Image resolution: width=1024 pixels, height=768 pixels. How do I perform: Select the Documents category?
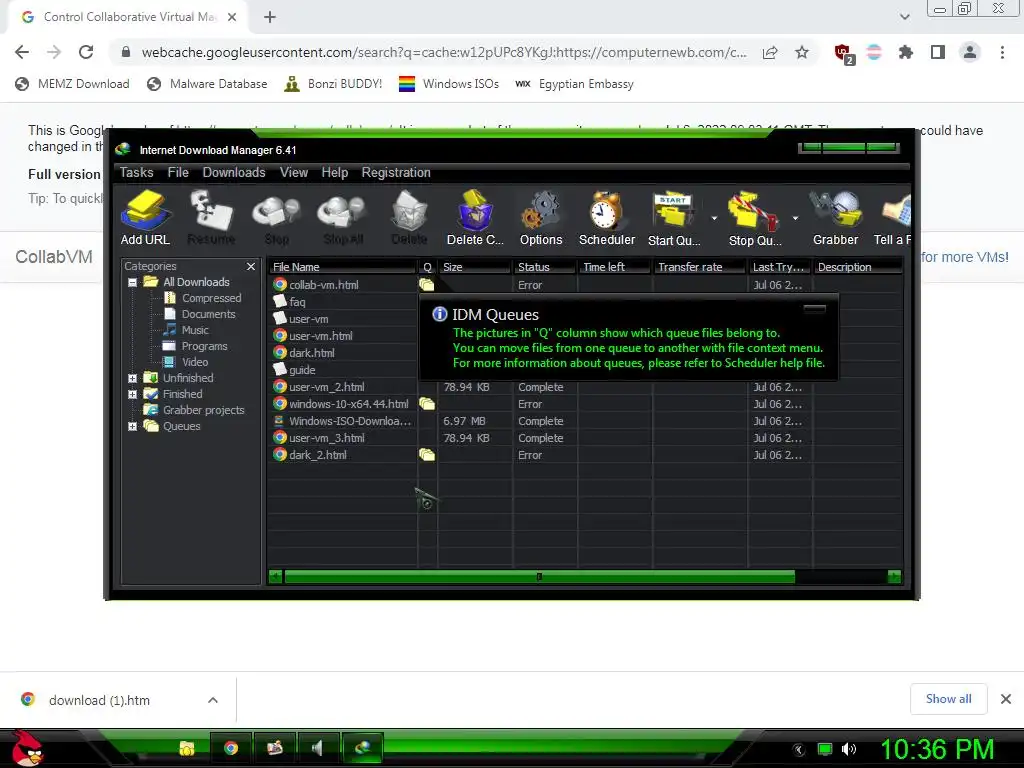coord(208,314)
